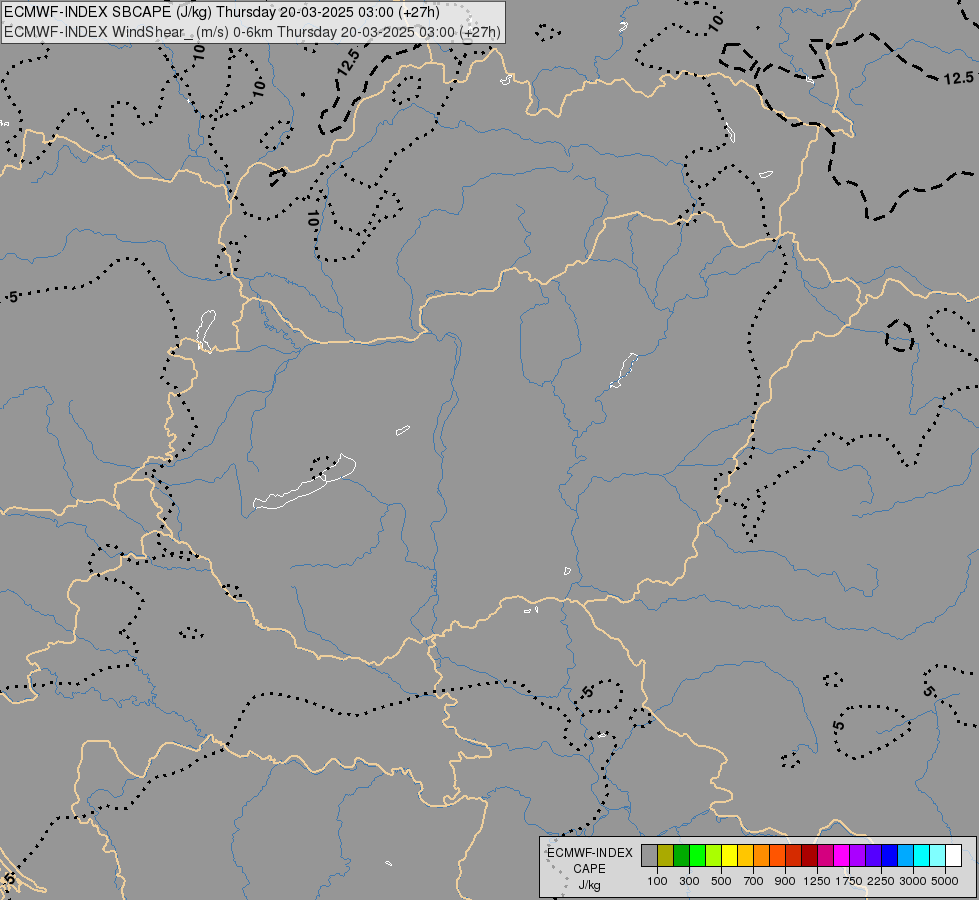
Task: Pick the pure blue legend swatch
Action: pyautogui.click(x=889, y=855)
